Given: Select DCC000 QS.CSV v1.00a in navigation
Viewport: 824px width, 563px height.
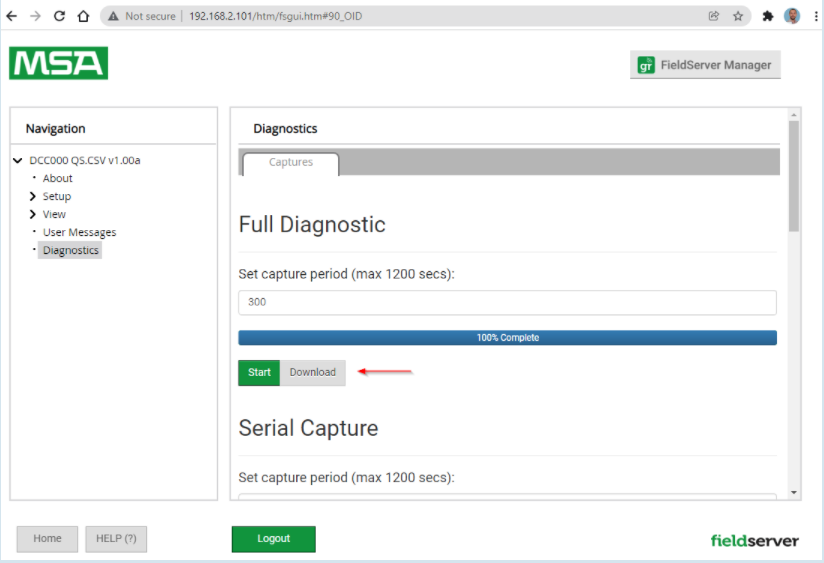Looking at the screenshot, I should pos(85,160).
